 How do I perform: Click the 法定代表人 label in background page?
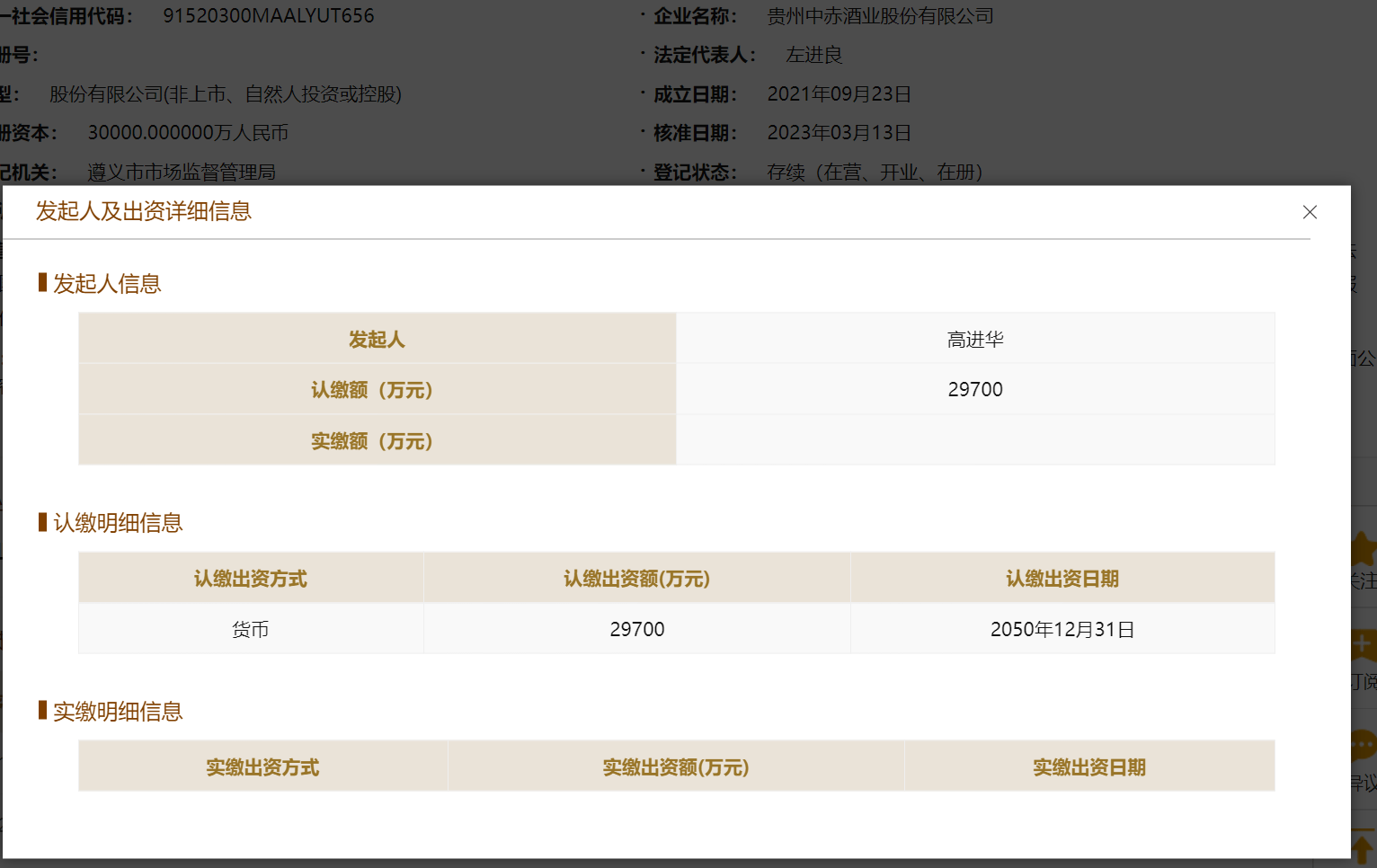[705, 55]
